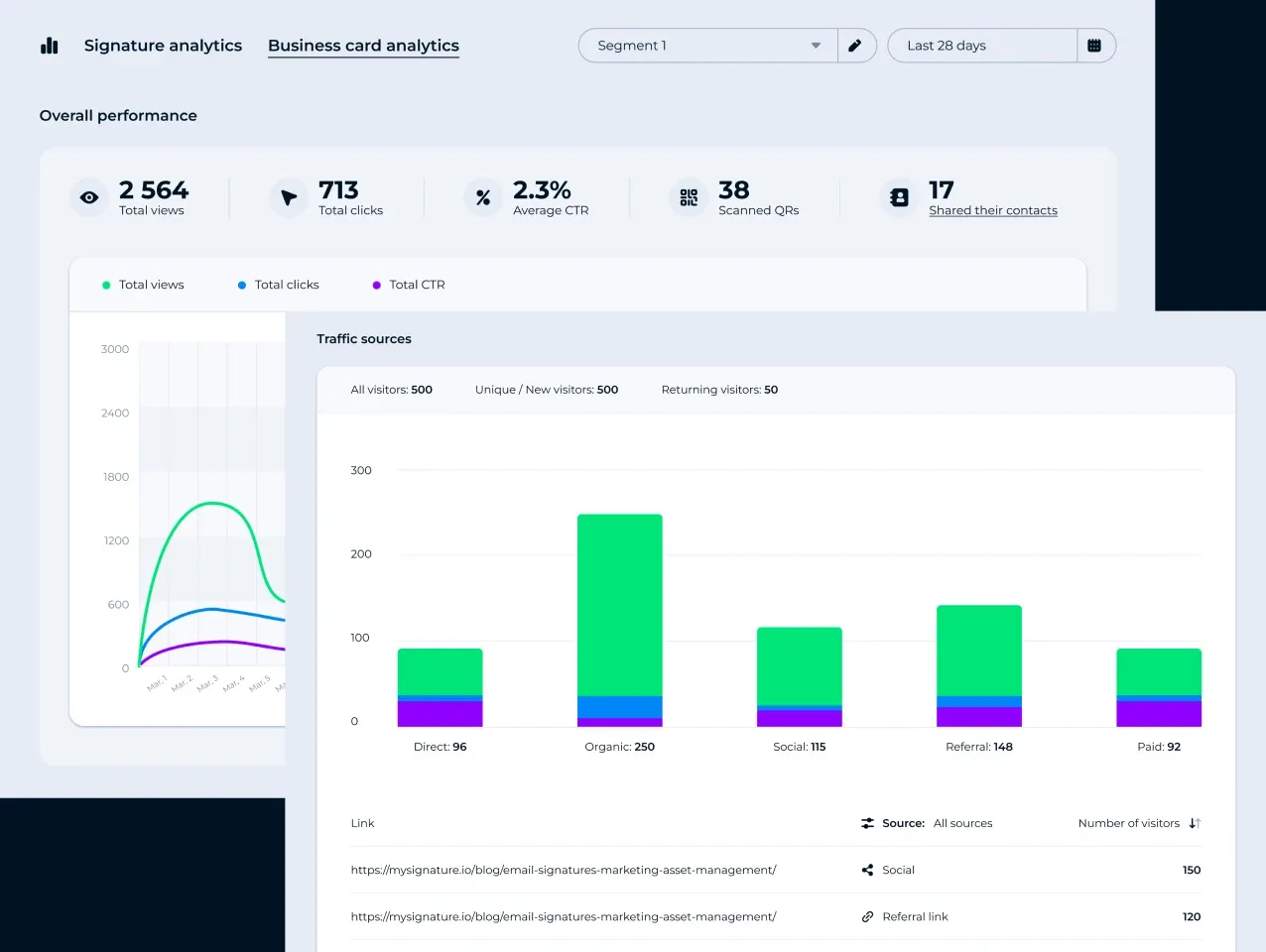
Task: Open the link in the Social row
Action: [x=564, y=870]
